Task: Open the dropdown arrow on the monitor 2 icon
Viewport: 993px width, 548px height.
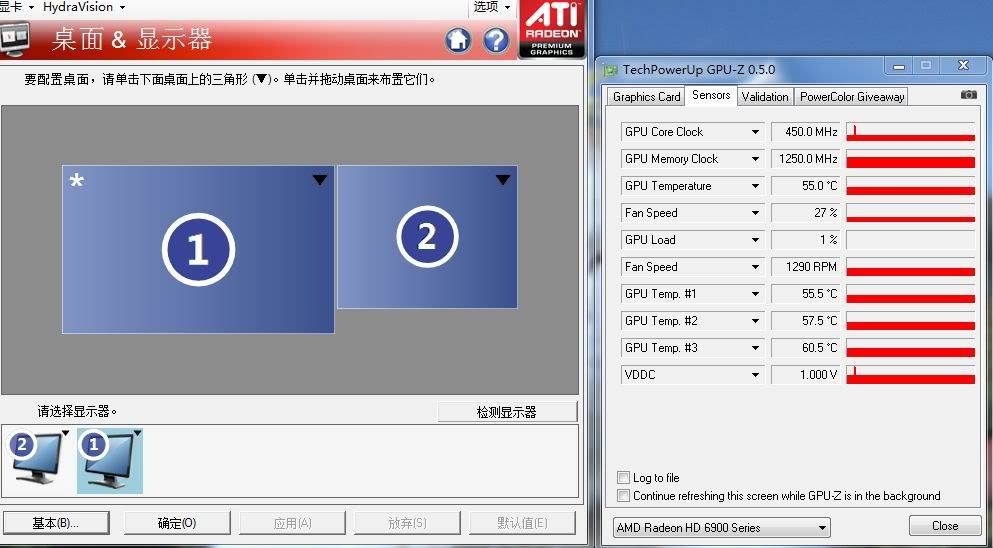Action: [65, 433]
